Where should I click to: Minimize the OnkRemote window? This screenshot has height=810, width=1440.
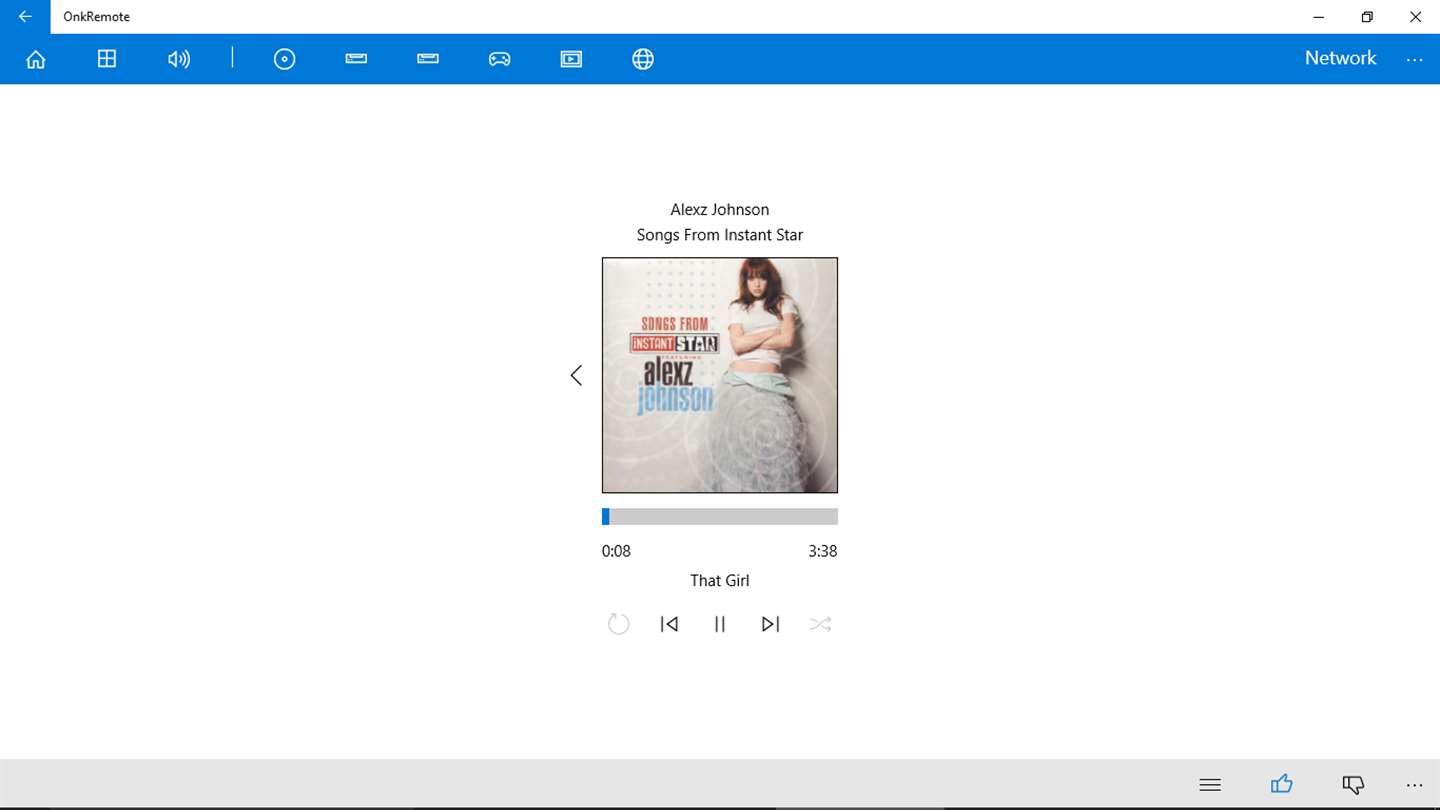(x=1319, y=17)
